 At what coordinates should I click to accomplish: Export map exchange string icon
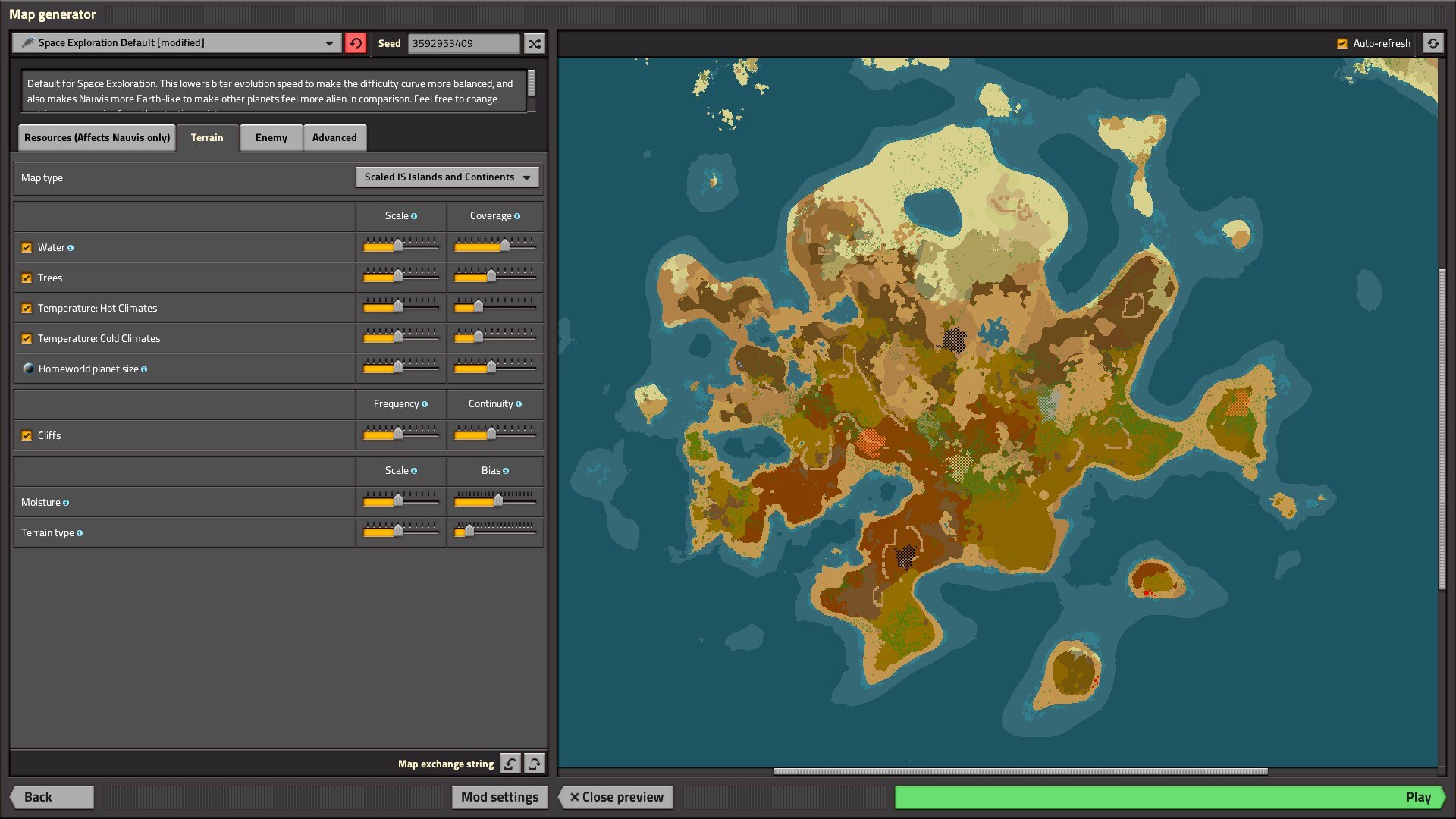pos(535,764)
